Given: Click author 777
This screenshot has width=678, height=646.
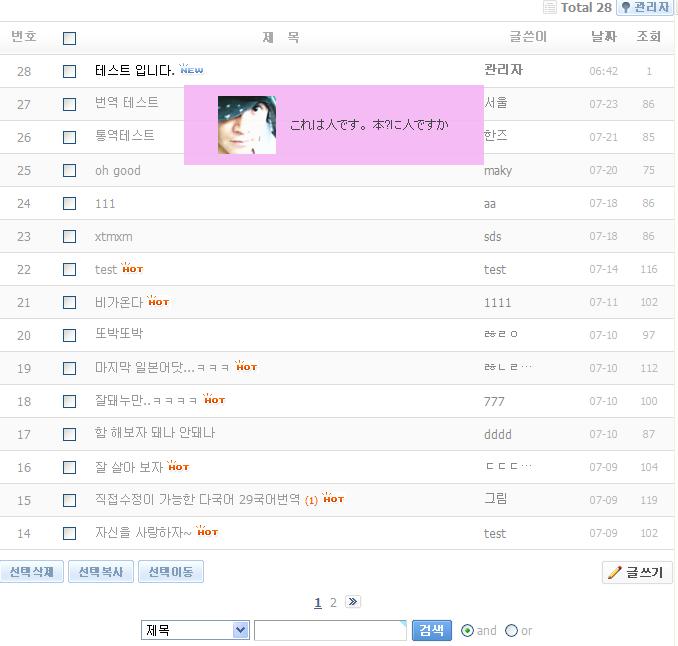Looking at the screenshot, I should pyautogui.click(x=494, y=401).
